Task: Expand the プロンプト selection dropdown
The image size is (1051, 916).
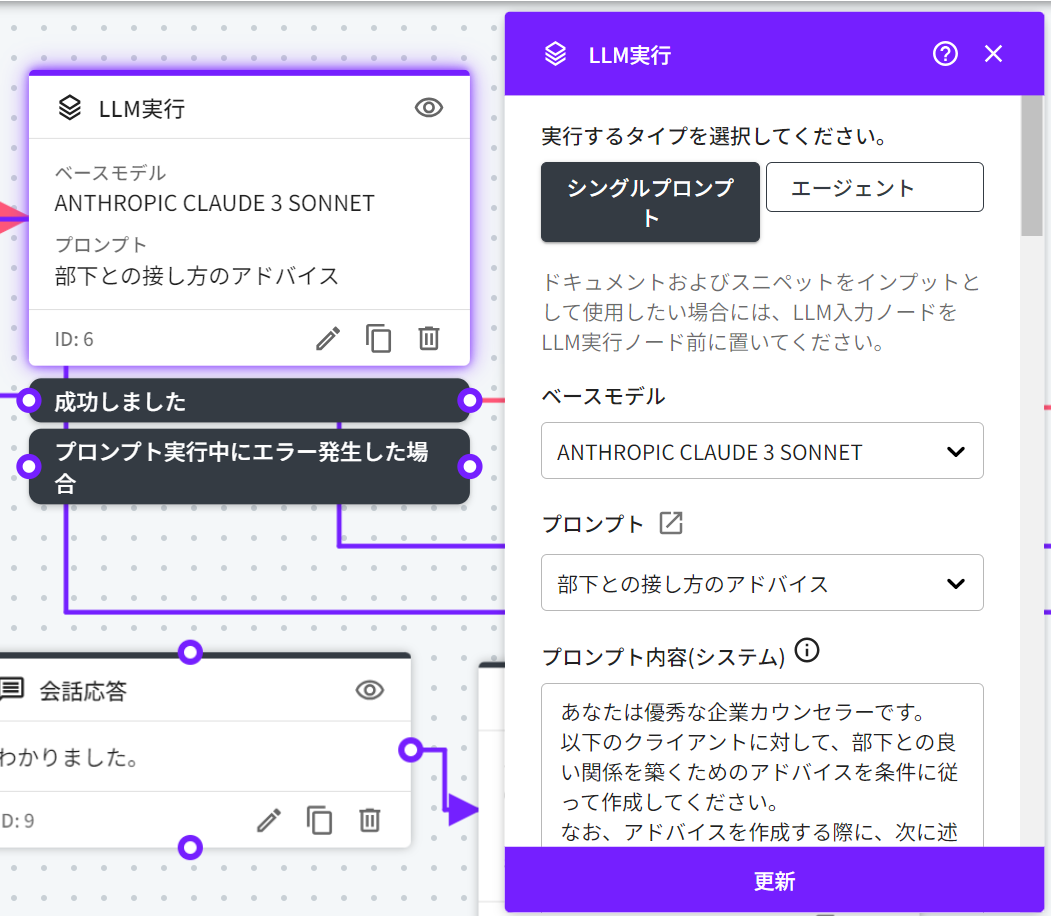Action: point(762,583)
